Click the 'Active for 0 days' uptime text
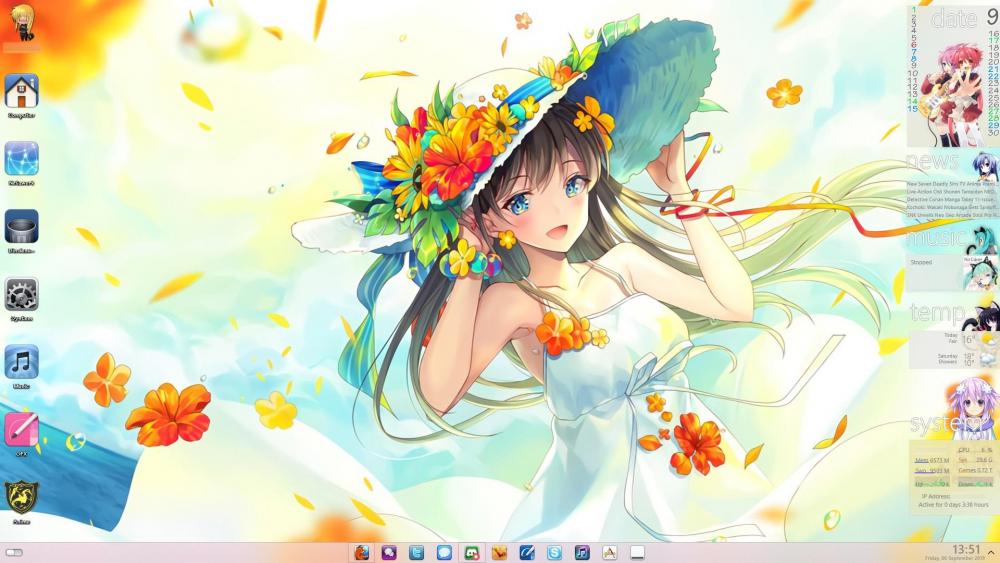1000x563 pixels. click(x=953, y=505)
